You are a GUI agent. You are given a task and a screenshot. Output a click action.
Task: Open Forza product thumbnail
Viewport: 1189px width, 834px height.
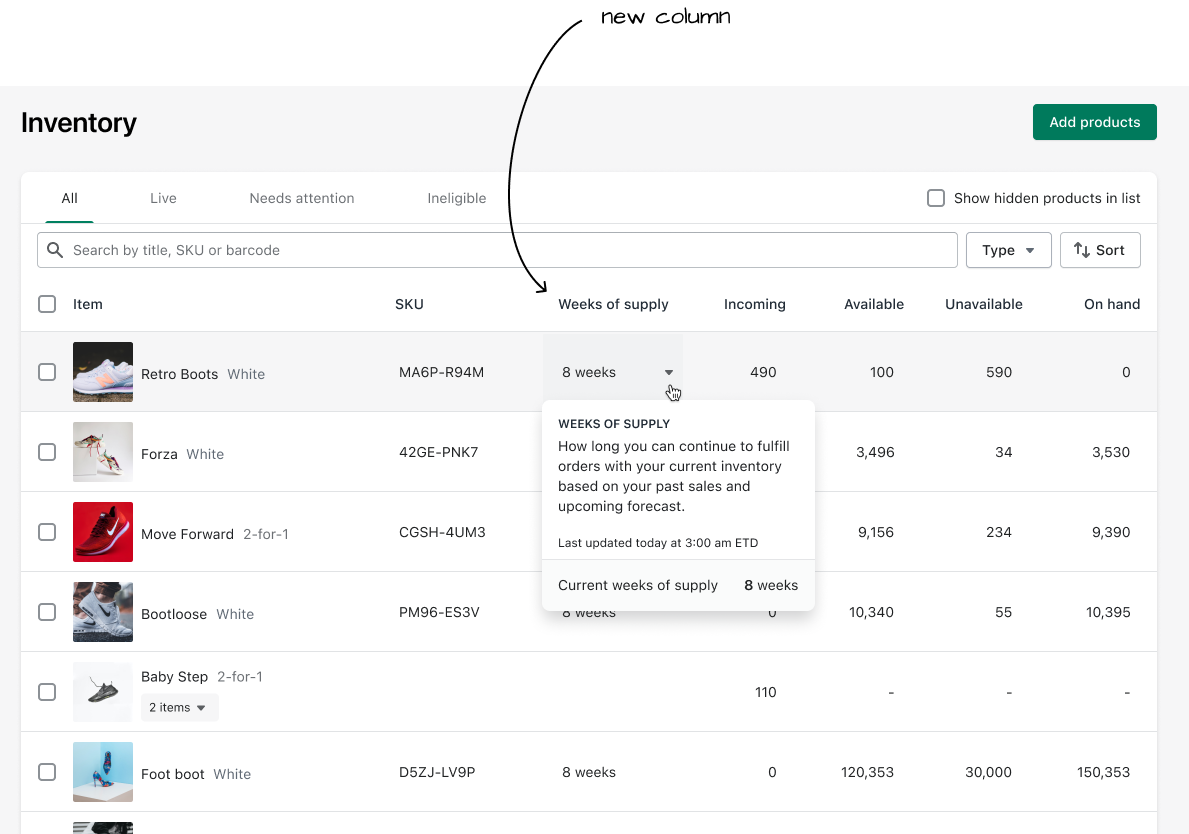click(103, 452)
